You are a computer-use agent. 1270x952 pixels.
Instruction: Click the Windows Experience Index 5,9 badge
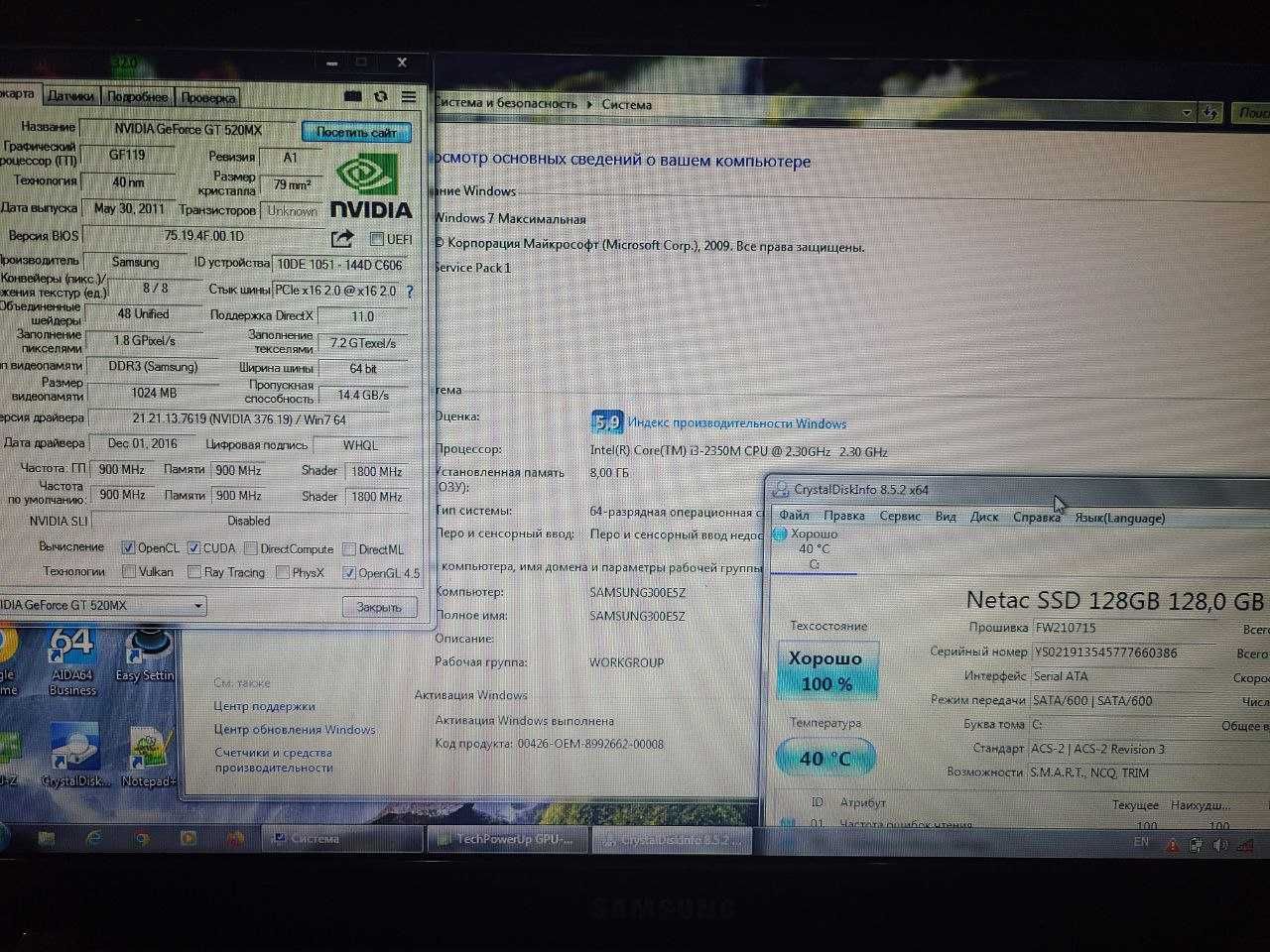pyautogui.click(x=606, y=422)
